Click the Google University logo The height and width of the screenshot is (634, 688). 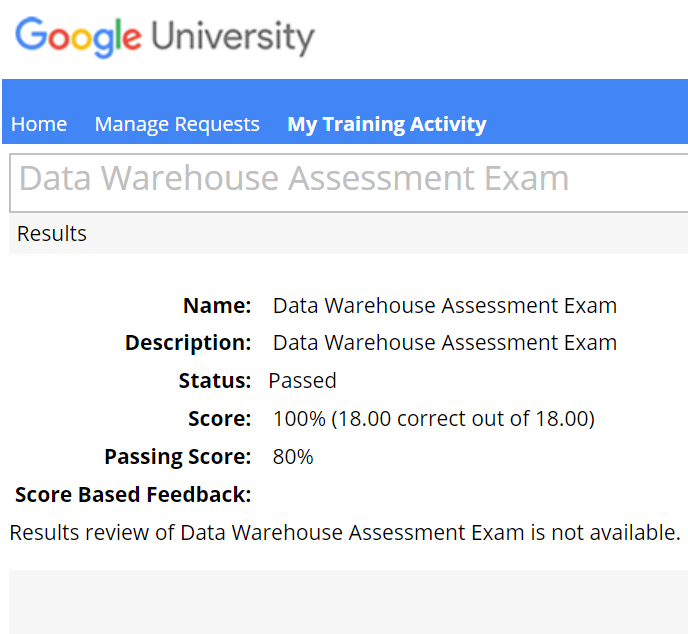coord(165,37)
